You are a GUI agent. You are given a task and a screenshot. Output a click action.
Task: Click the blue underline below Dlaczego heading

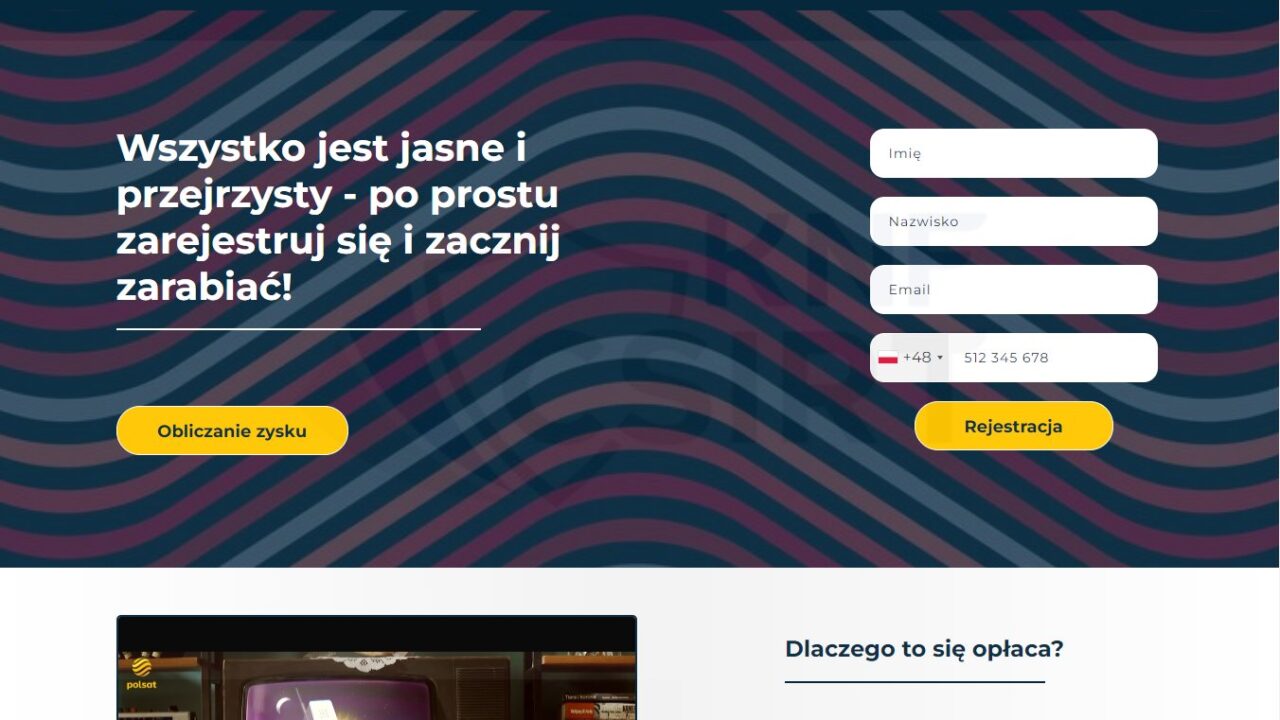914,682
